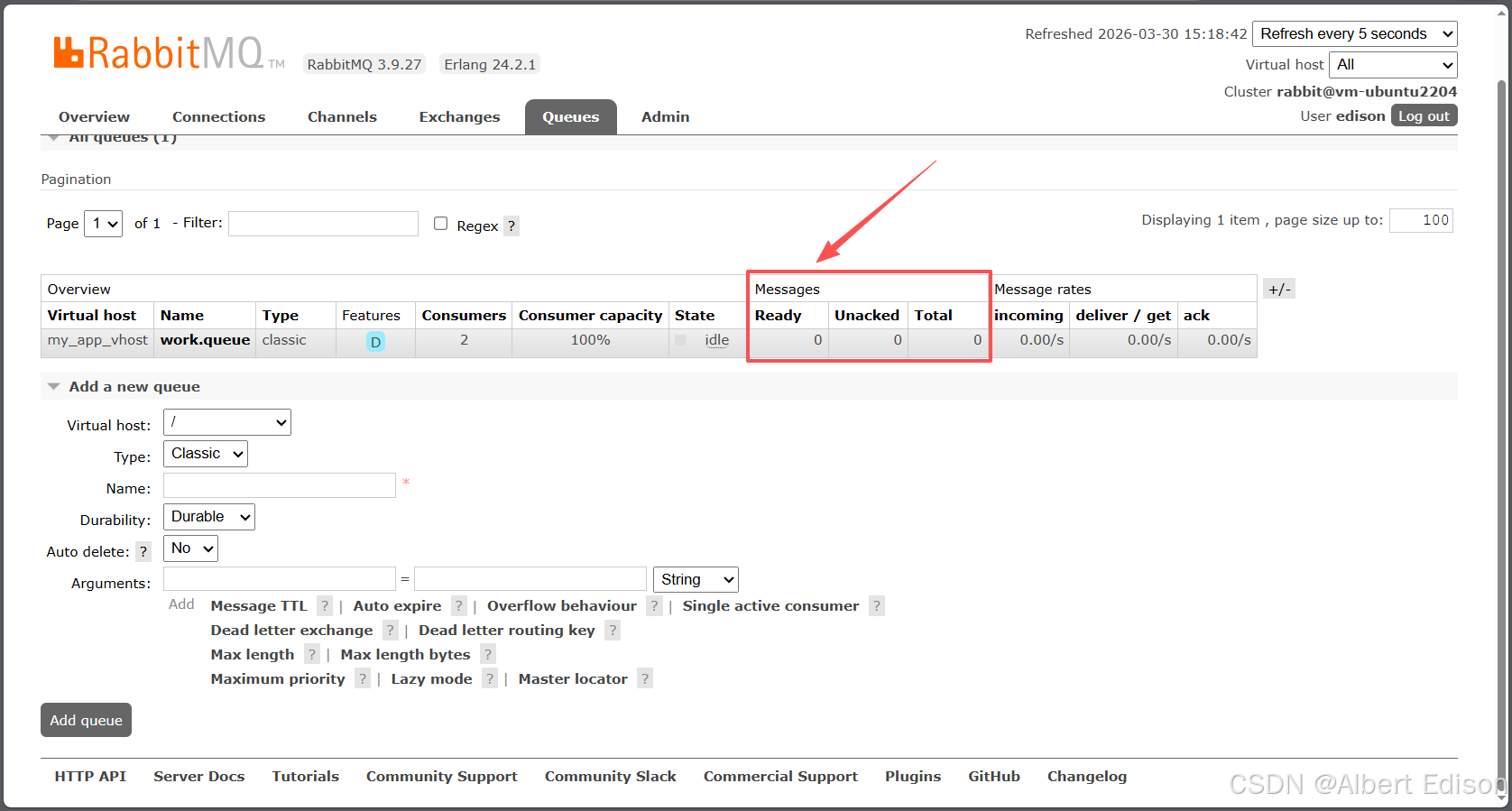The height and width of the screenshot is (811, 1512).
Task: Open help for Auto delete
Action: click(143, 551)
